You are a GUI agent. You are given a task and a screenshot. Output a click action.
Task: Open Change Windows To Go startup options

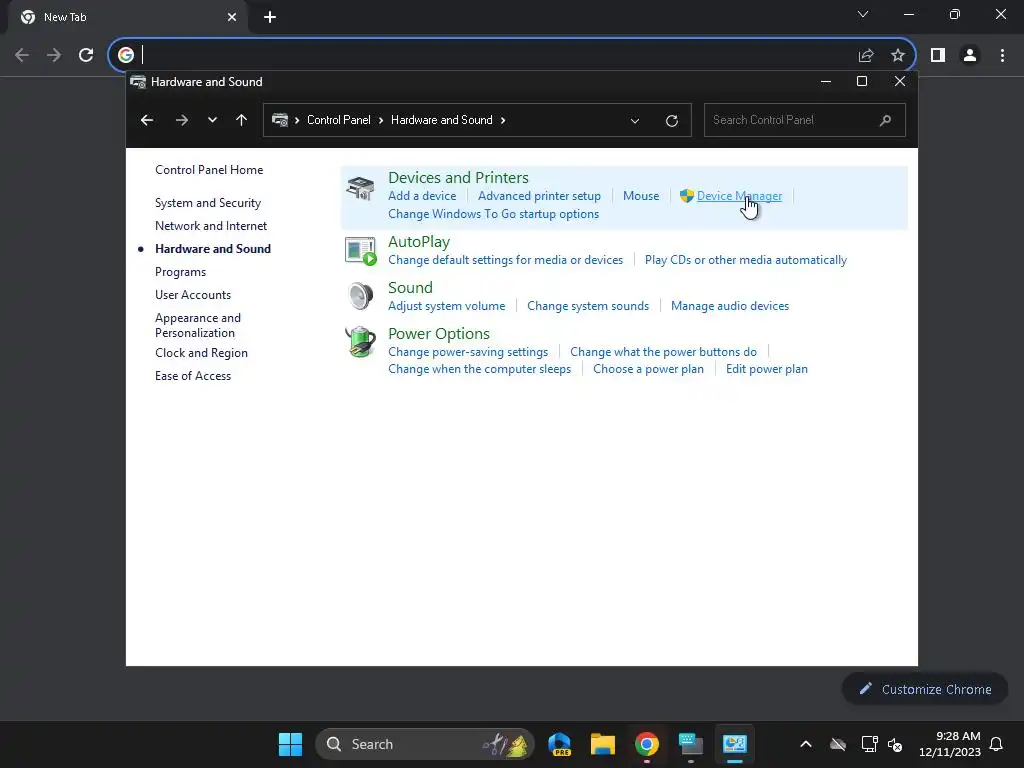coord(493,214)
